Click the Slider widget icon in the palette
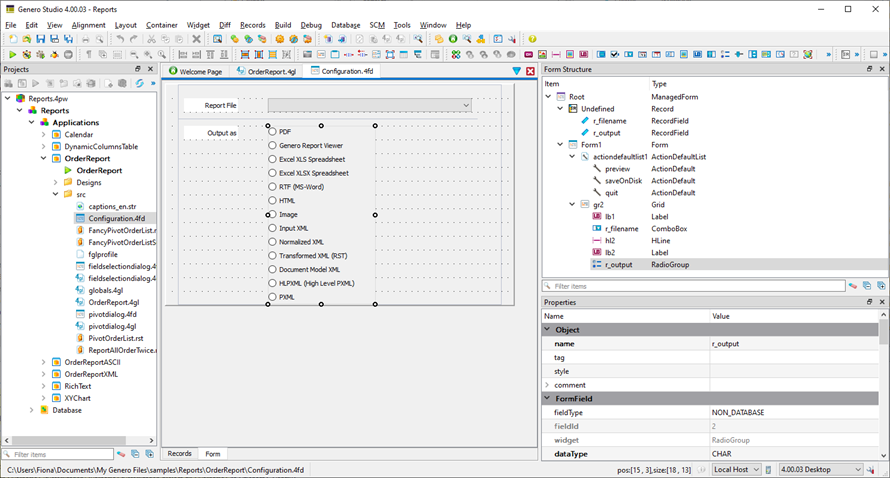Image resolution: width=890 pixels, height=478 pixels. coord(738,54)
